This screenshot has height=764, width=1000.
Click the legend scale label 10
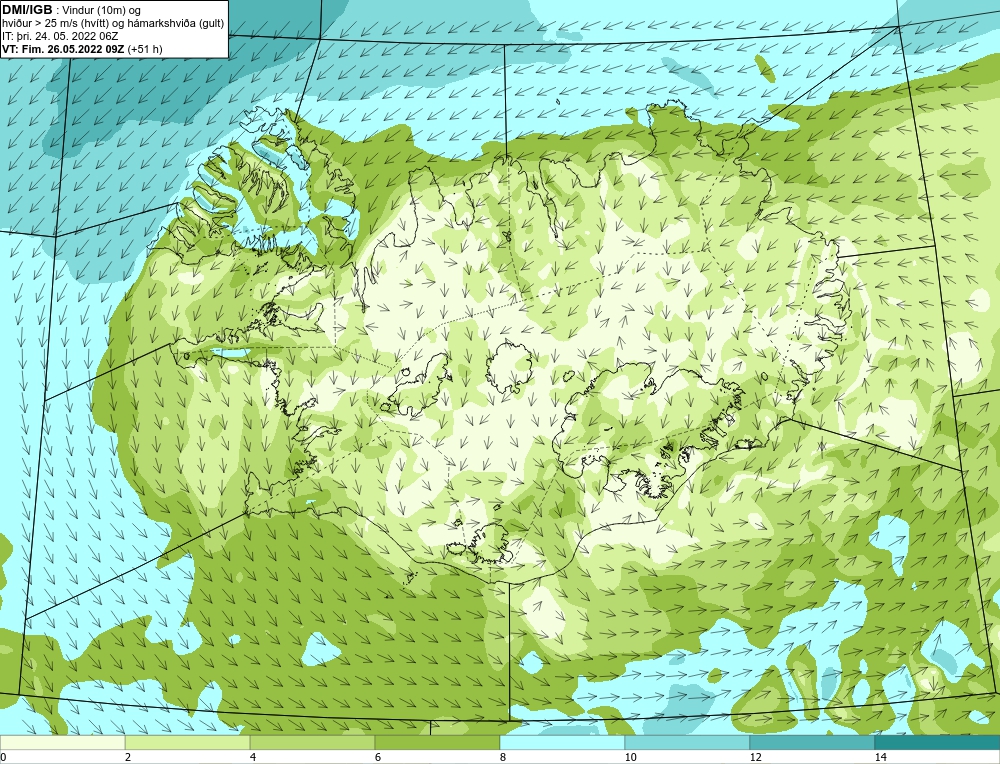[x=631, y=757]
